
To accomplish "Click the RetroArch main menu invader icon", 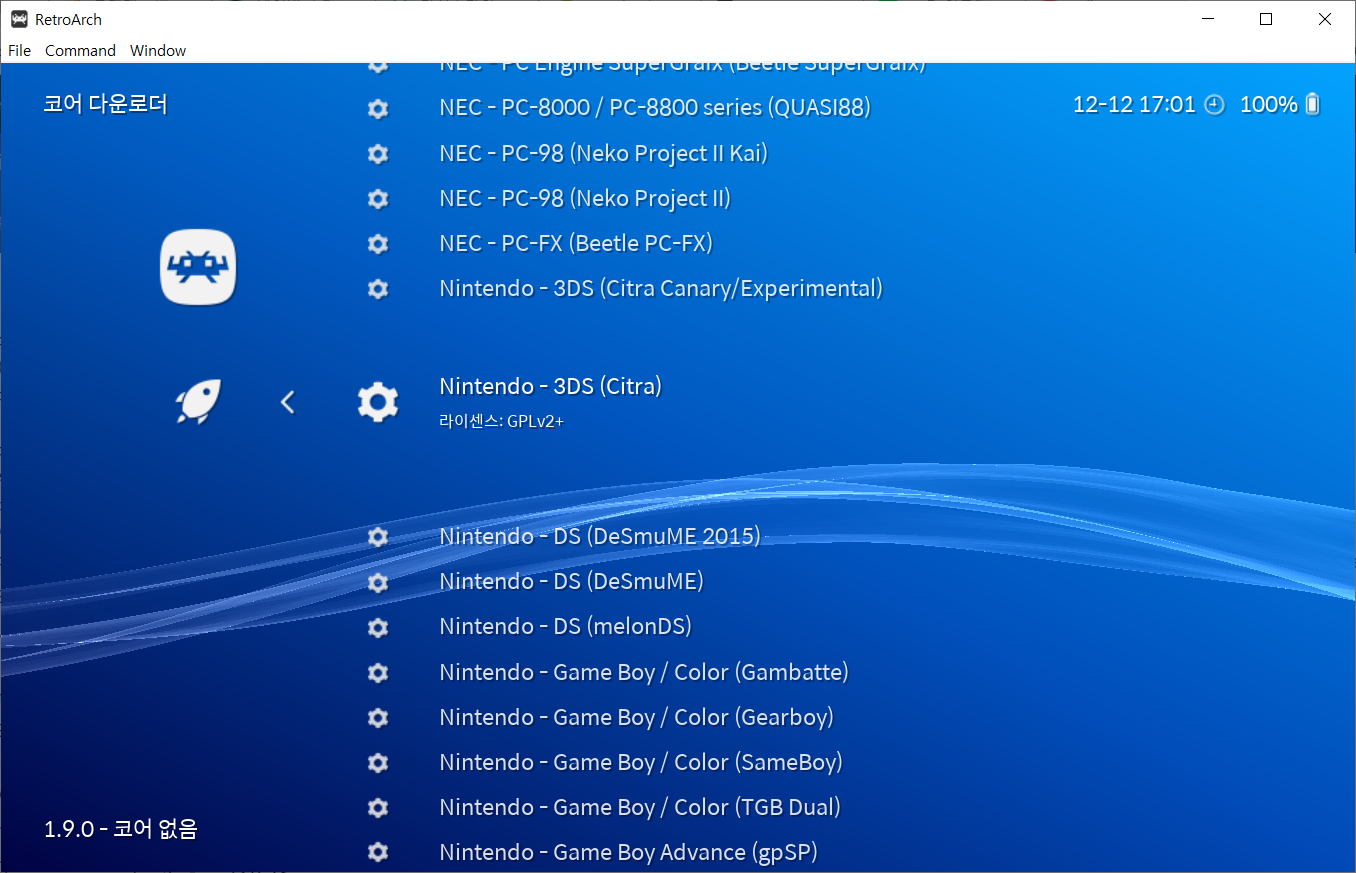I will pos(198,267).
